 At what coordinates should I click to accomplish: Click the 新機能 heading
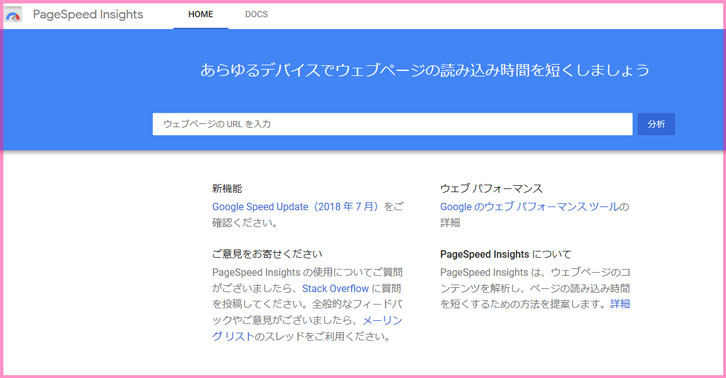227,189
